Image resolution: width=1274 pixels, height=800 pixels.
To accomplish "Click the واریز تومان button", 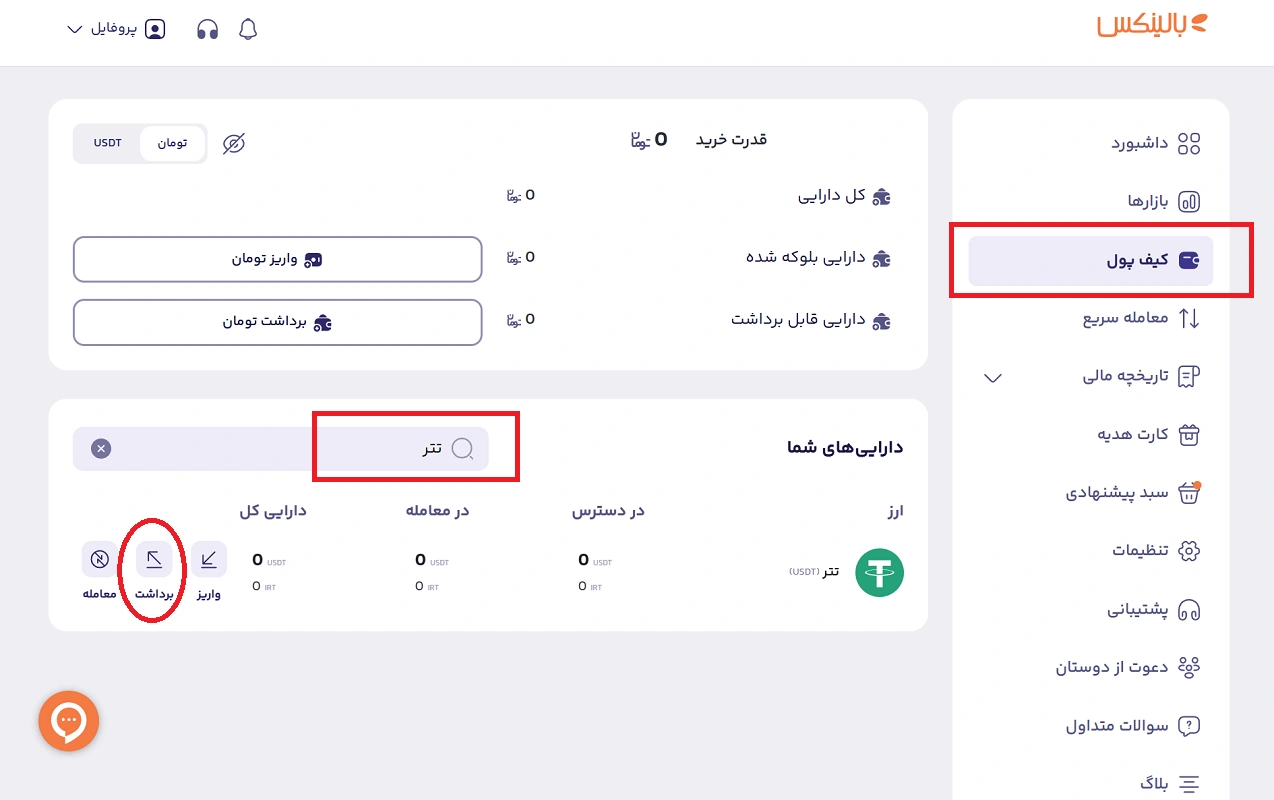I will (277, 259).
